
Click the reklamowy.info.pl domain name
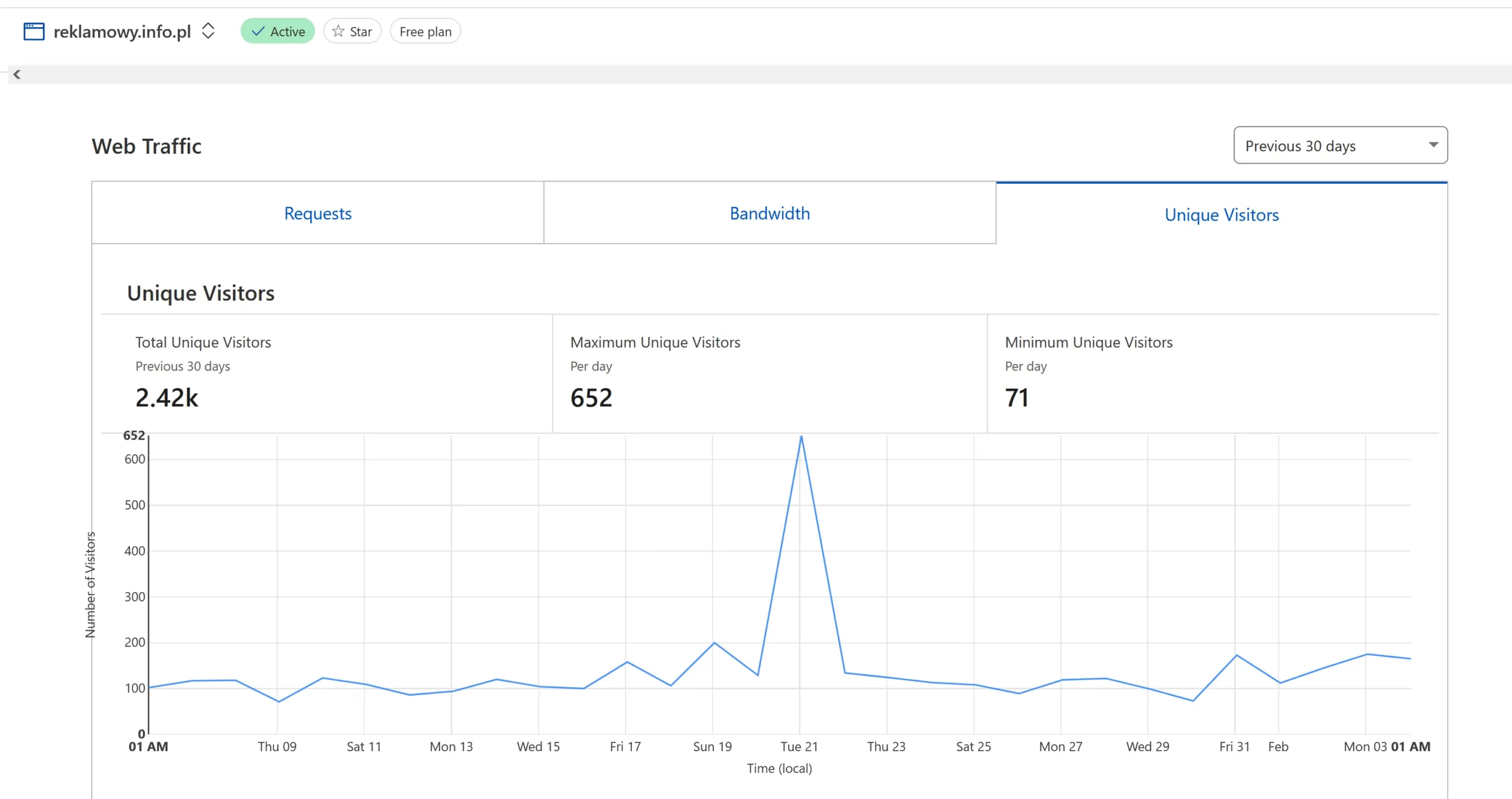point(122,31)
